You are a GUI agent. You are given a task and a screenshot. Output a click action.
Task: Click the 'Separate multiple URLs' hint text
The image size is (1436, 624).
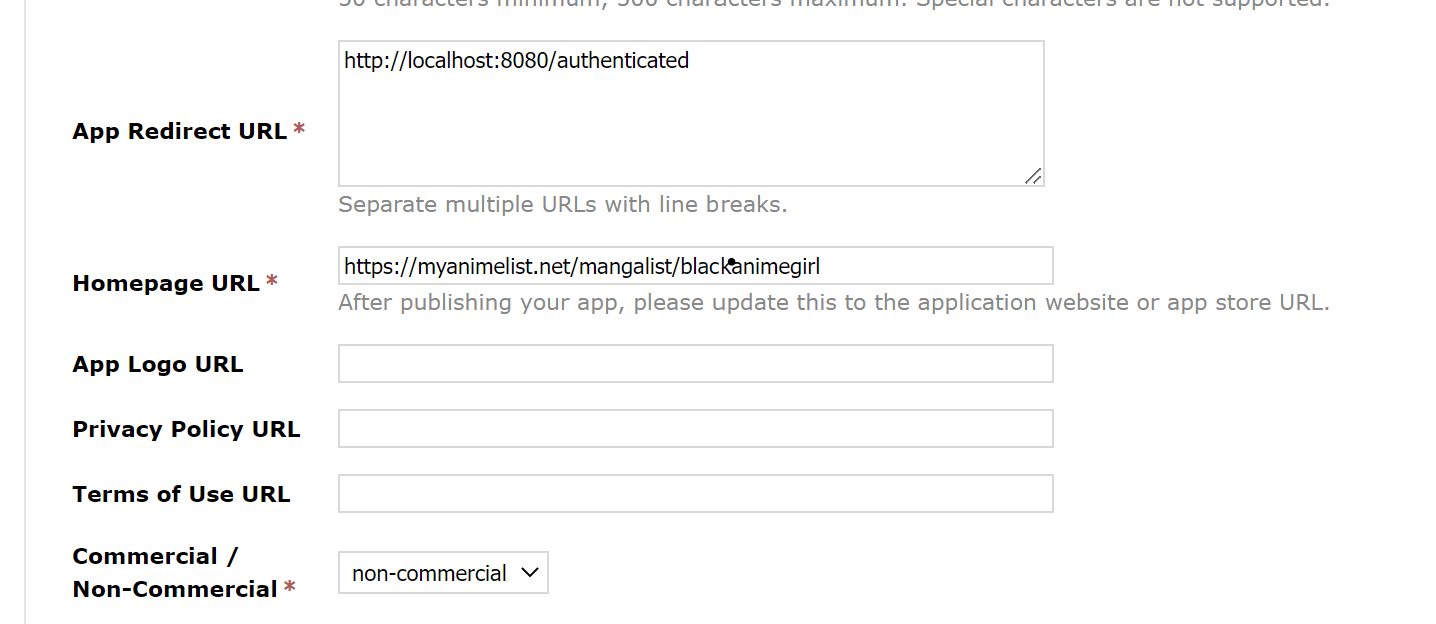(563, 205)
